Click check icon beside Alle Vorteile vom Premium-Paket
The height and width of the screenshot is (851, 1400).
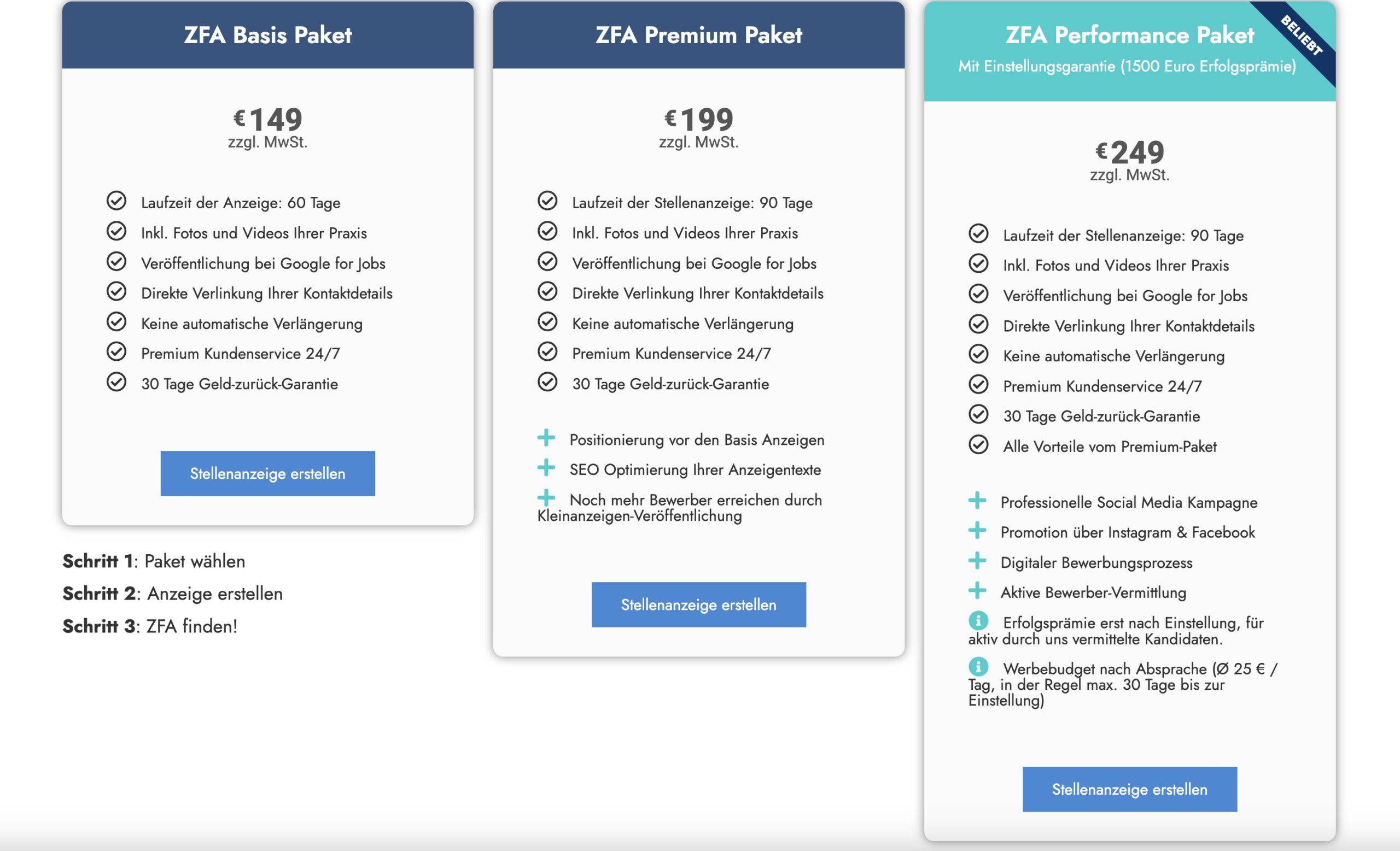pyautogui.click(x=978, y=444)
